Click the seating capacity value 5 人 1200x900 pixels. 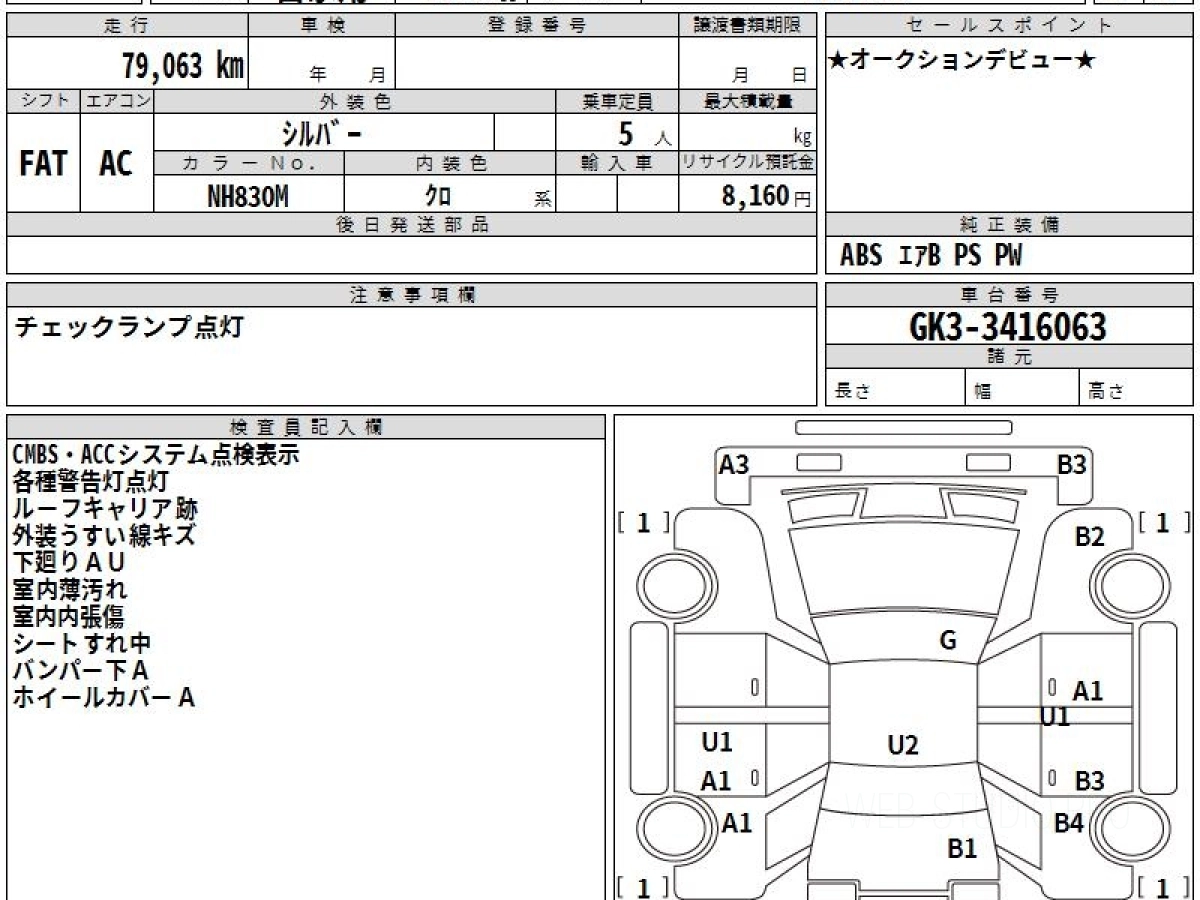(x=644, y=133)
